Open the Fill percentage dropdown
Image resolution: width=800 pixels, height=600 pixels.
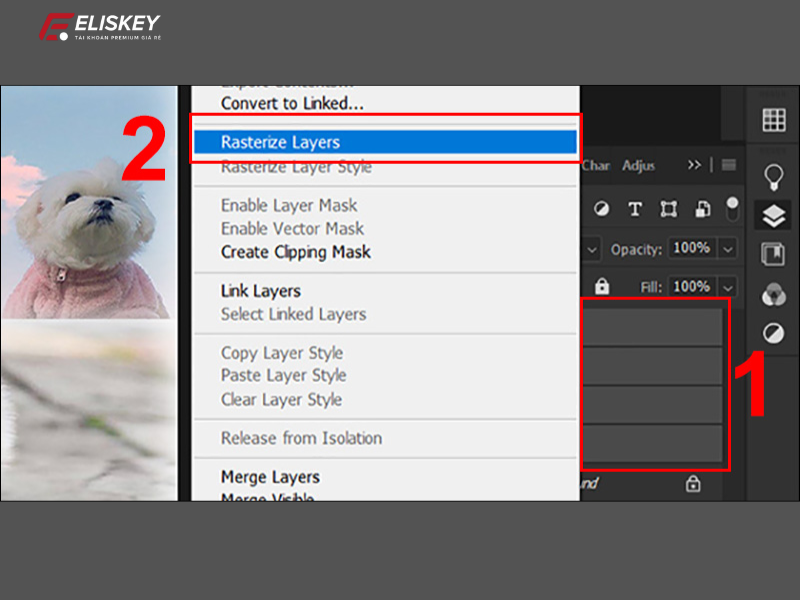tap(727, 284)
